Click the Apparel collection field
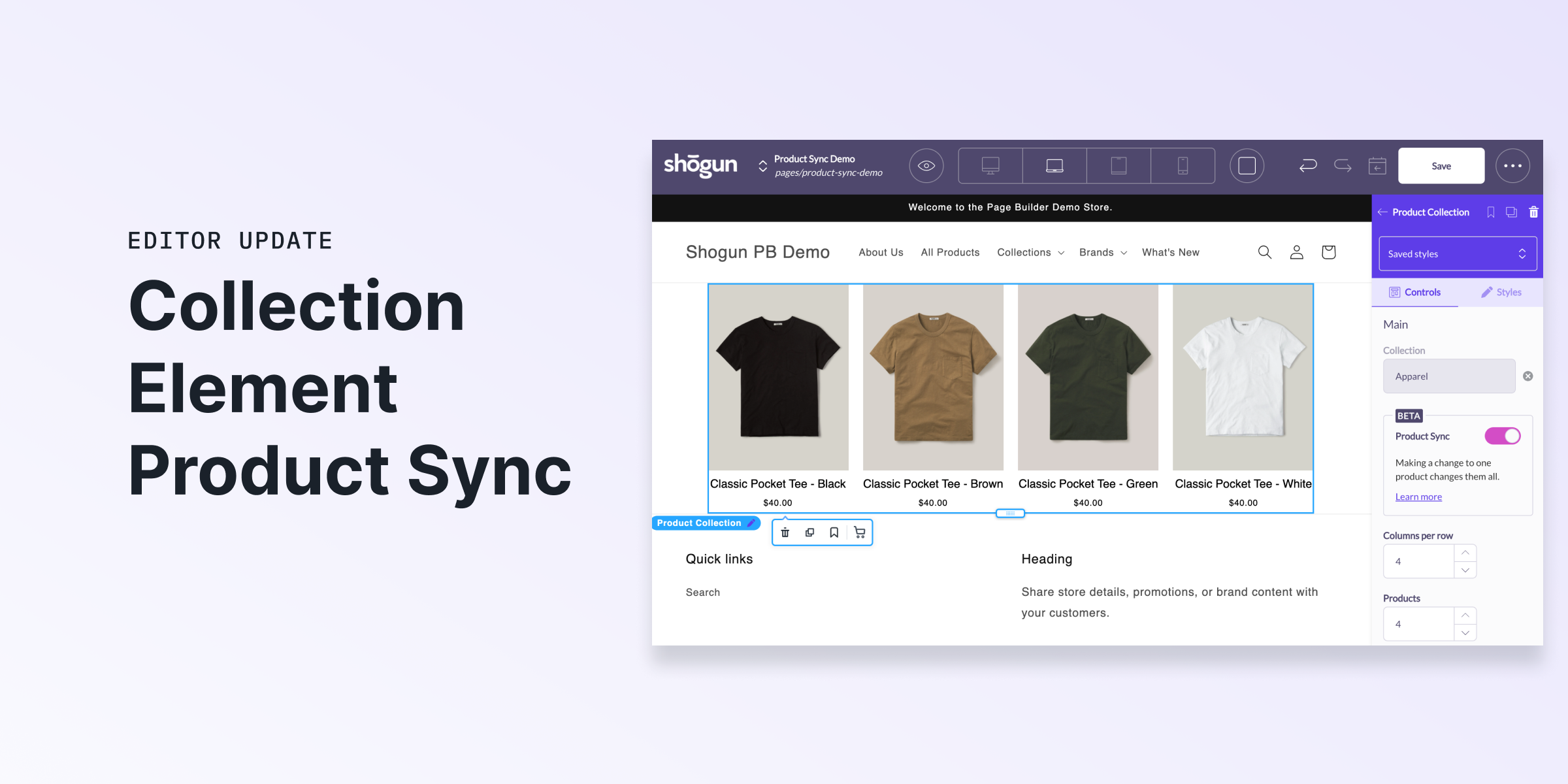This screenshot has height=784, width=1568. [x=1449, y=376]
